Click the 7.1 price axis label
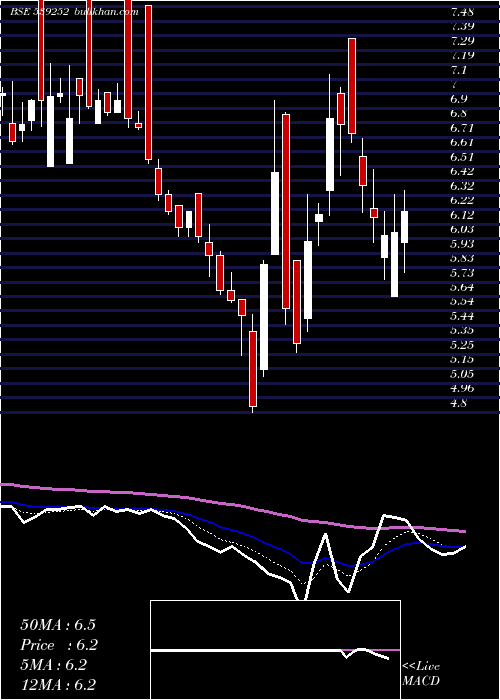The image size is (500, 700). (459, 70)
